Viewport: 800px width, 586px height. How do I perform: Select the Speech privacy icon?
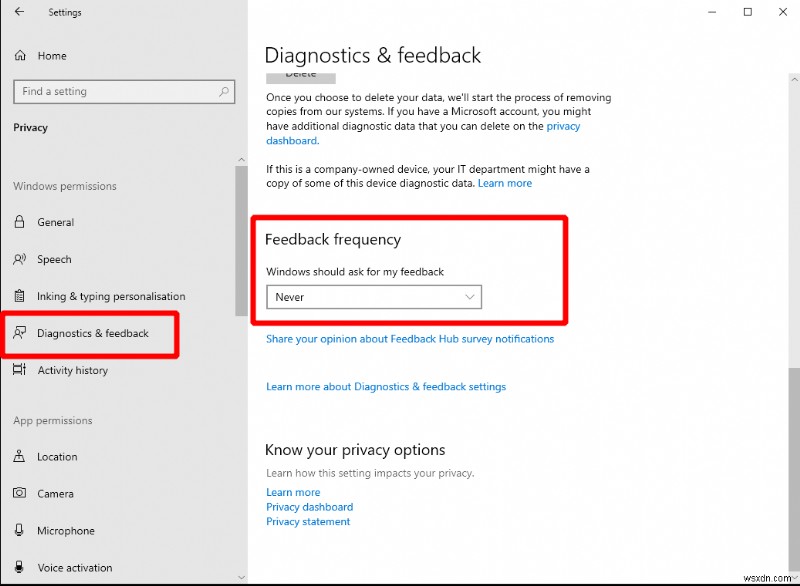coord(22,259)
